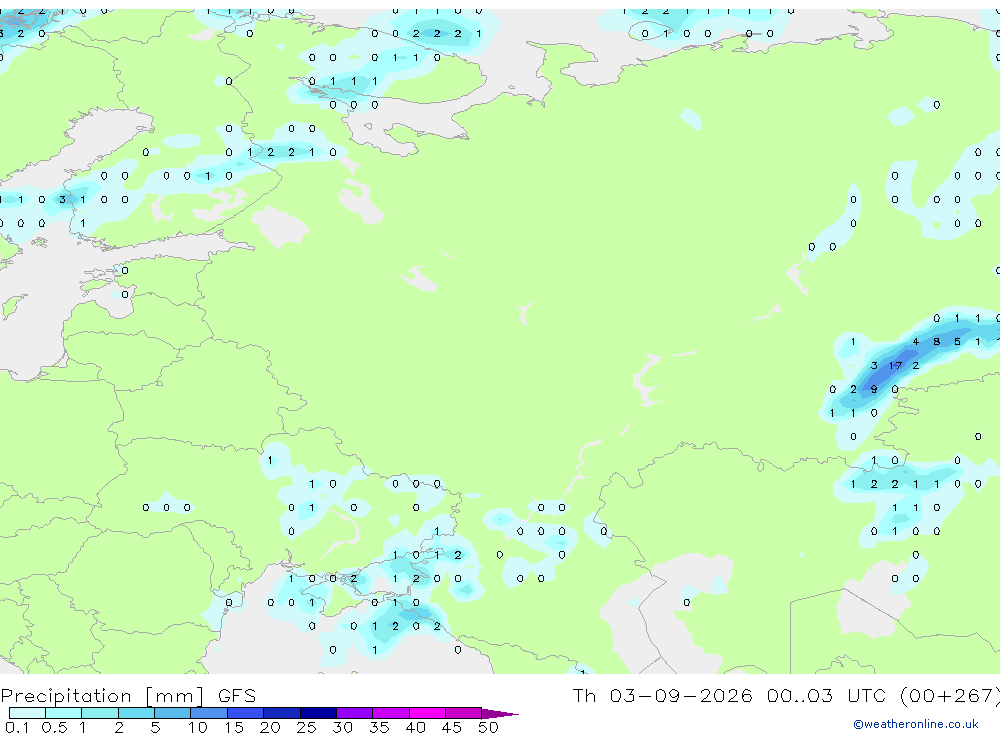Click legend scale label '0.5'
The image size is (1000, 733).
[54, 727]
